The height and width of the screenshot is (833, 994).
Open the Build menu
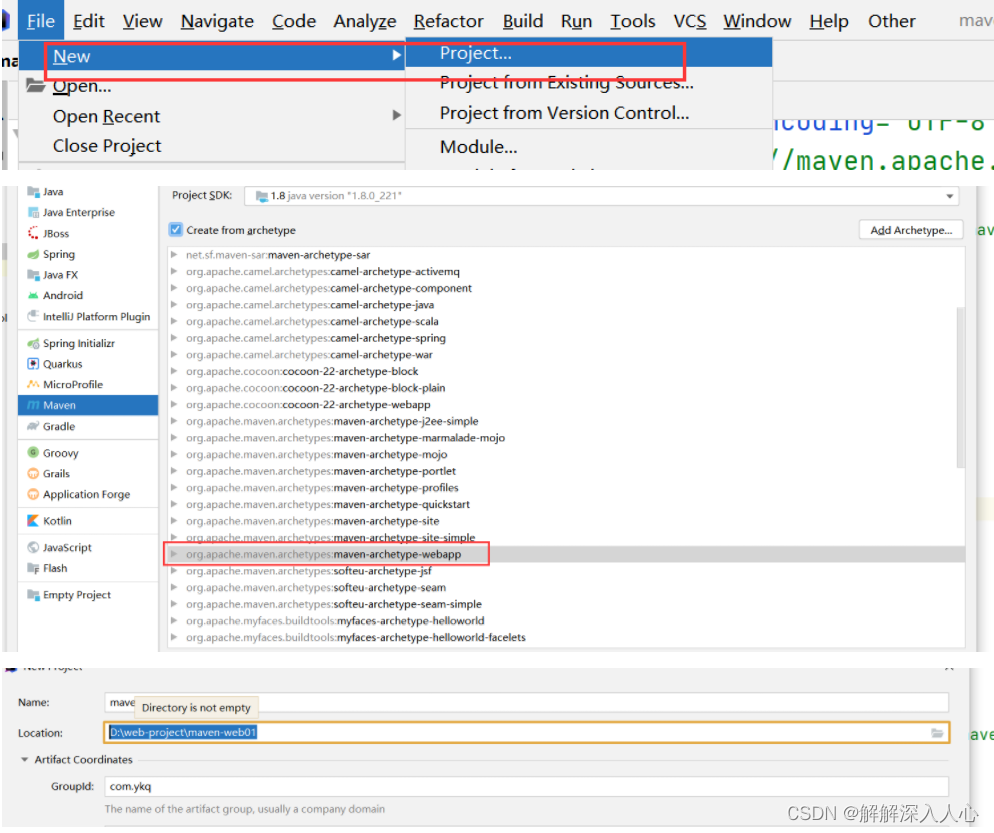pos(523,21)
